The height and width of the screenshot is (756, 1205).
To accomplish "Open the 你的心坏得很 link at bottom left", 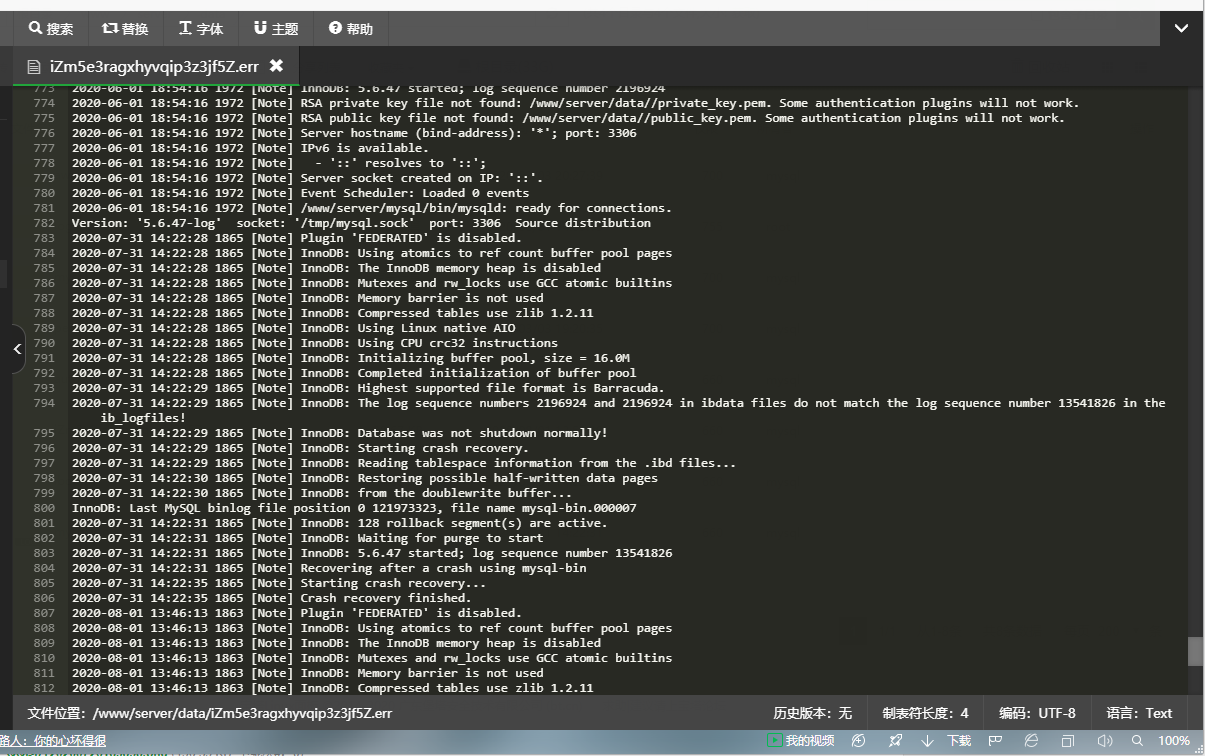I will pos(70,741).
